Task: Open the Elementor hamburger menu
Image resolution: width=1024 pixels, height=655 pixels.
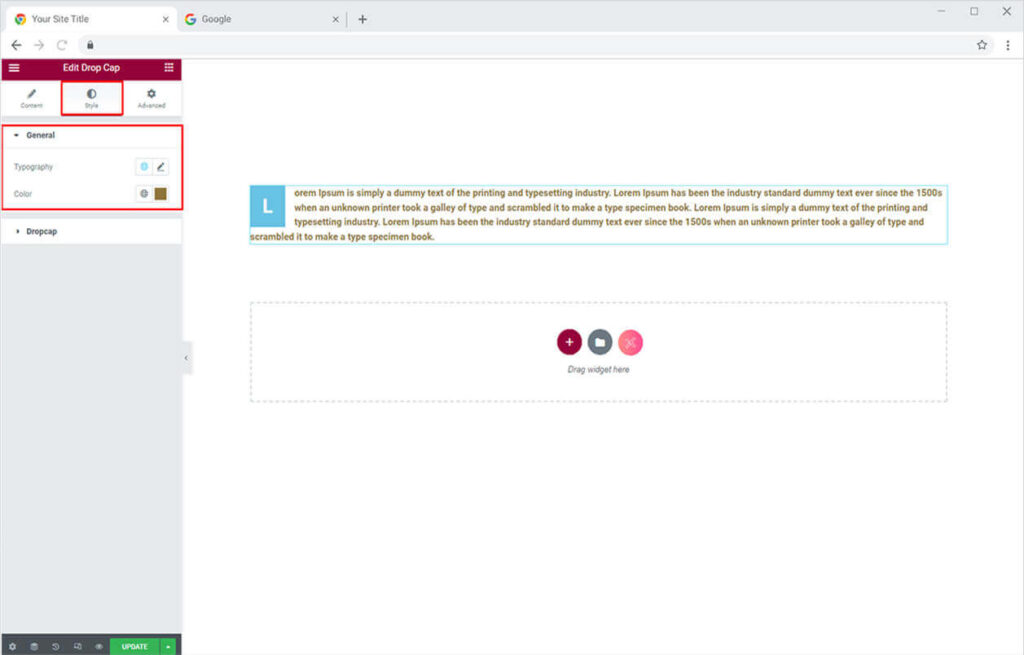Action: coord(14,68)
